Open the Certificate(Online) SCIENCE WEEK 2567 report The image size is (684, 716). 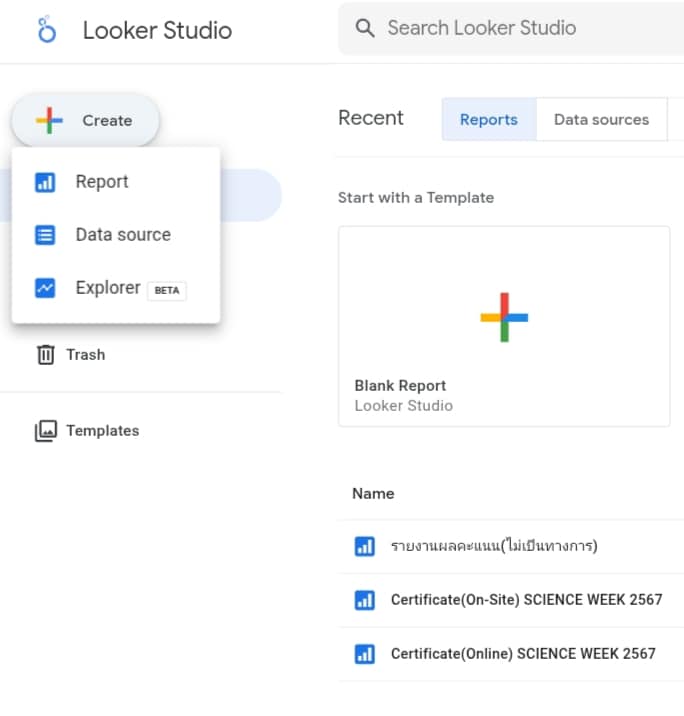click(x=523, y=654)
